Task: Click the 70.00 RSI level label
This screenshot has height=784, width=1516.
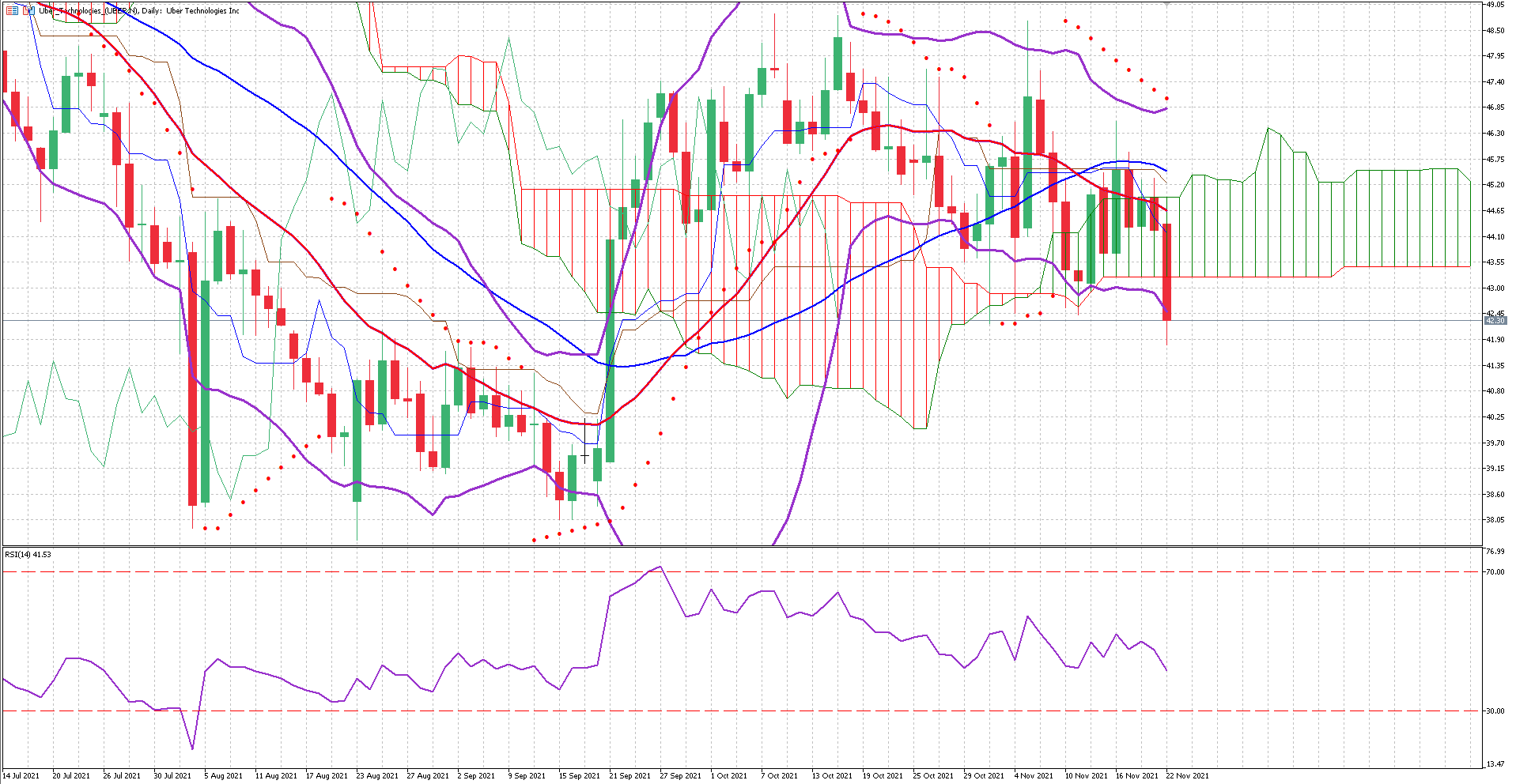Action: pos(1495,571)
